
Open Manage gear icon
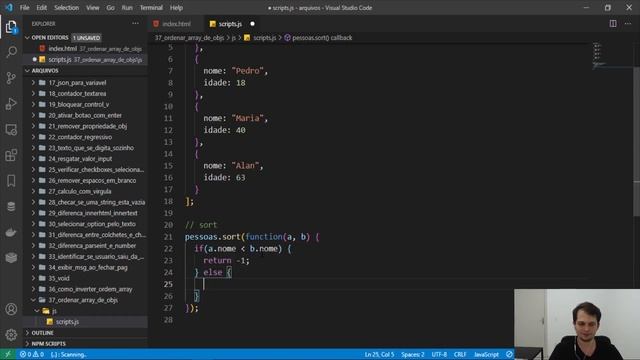11,335
